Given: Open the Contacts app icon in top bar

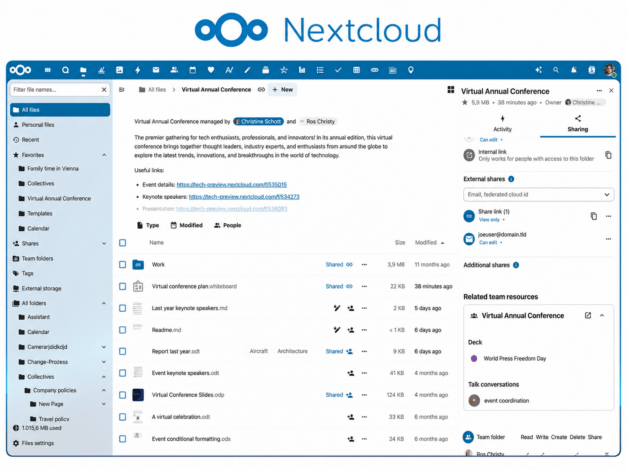Looking at the screenshot, I should click(x=174, y=70).
